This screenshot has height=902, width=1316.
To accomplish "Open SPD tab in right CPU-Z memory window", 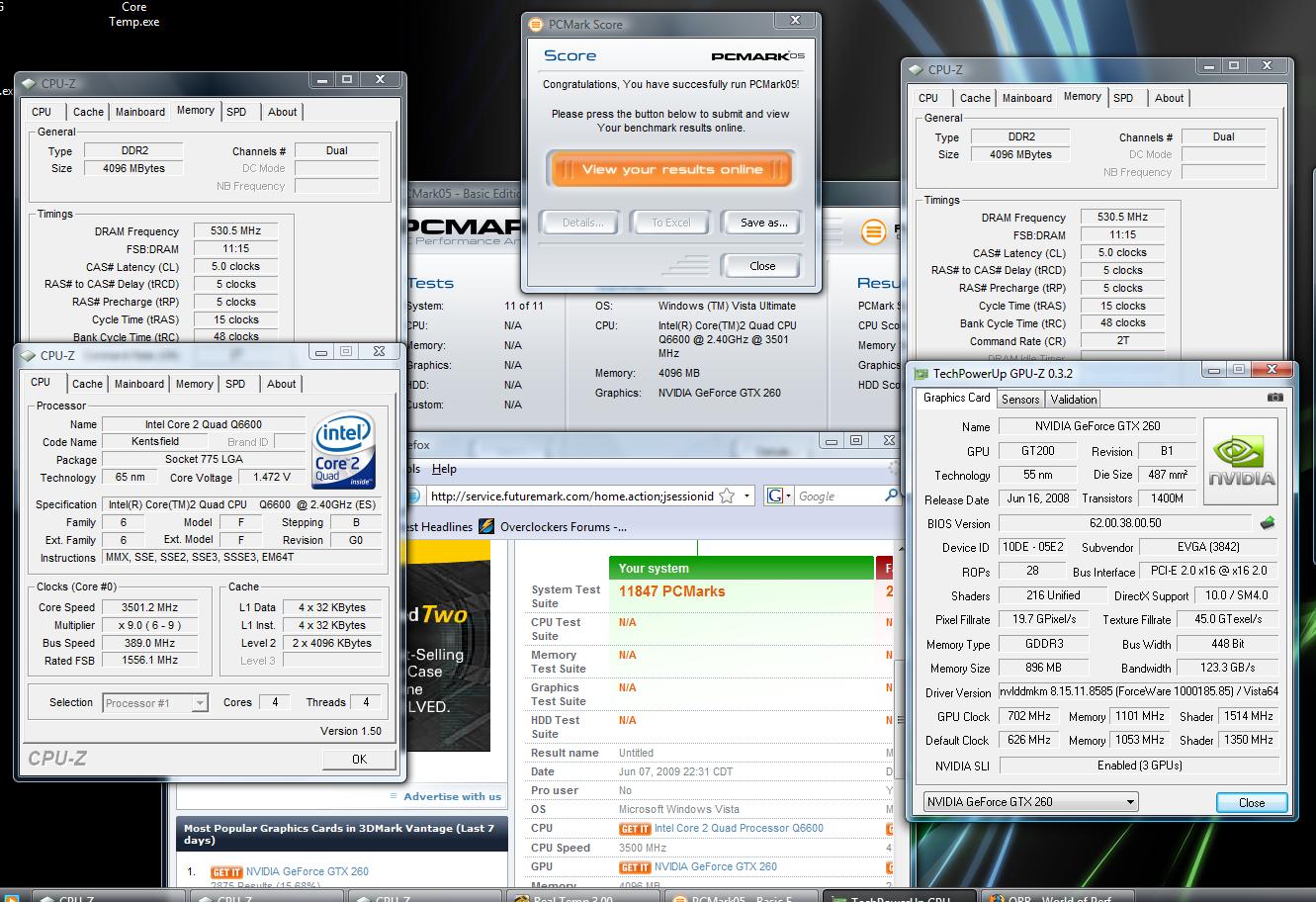I will click(x=1123, y=98).
